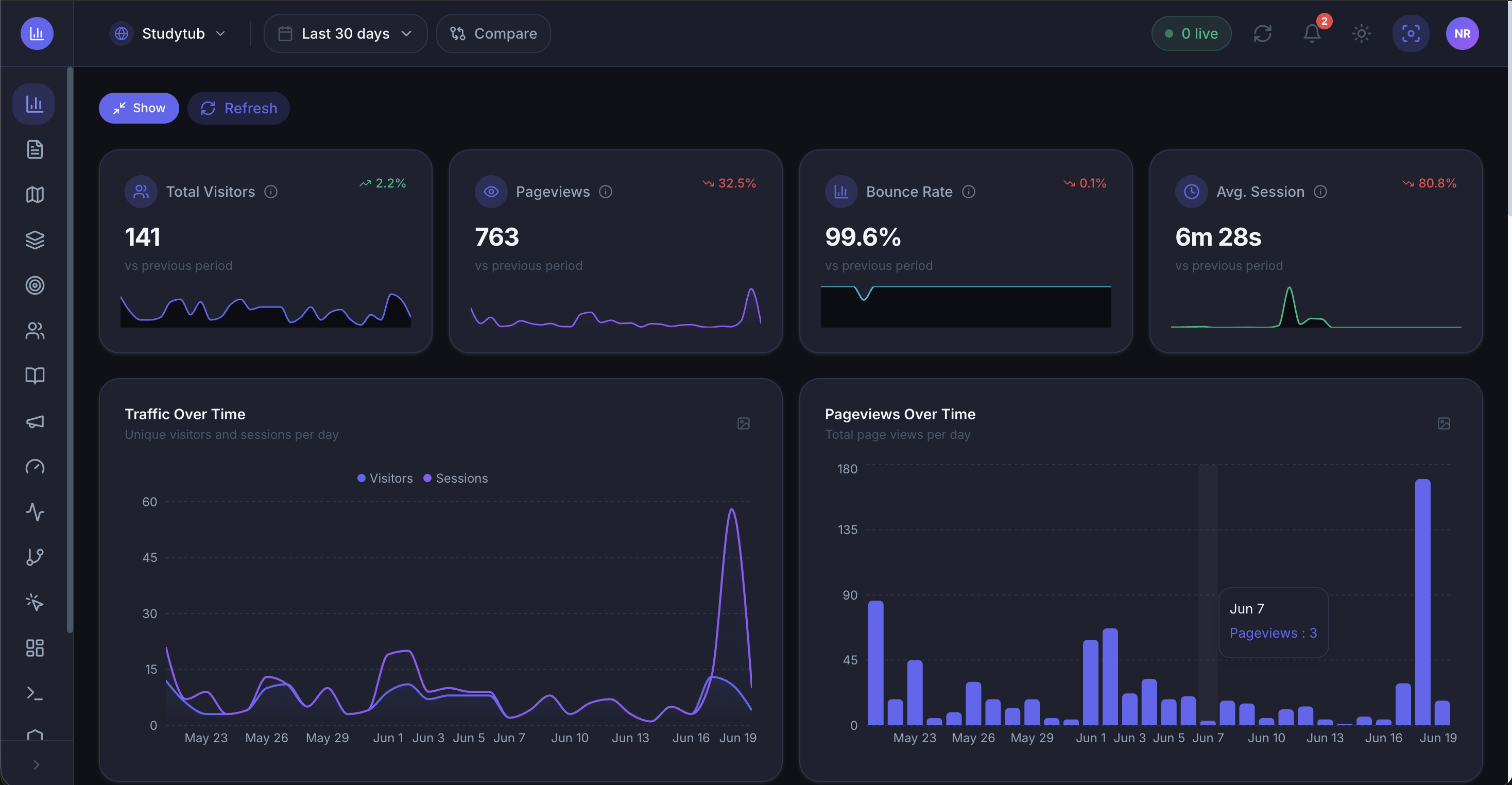The image size is (1512, 785).
Task: Open the terminal prompt sidebar icon
Action: pos(35,693)
